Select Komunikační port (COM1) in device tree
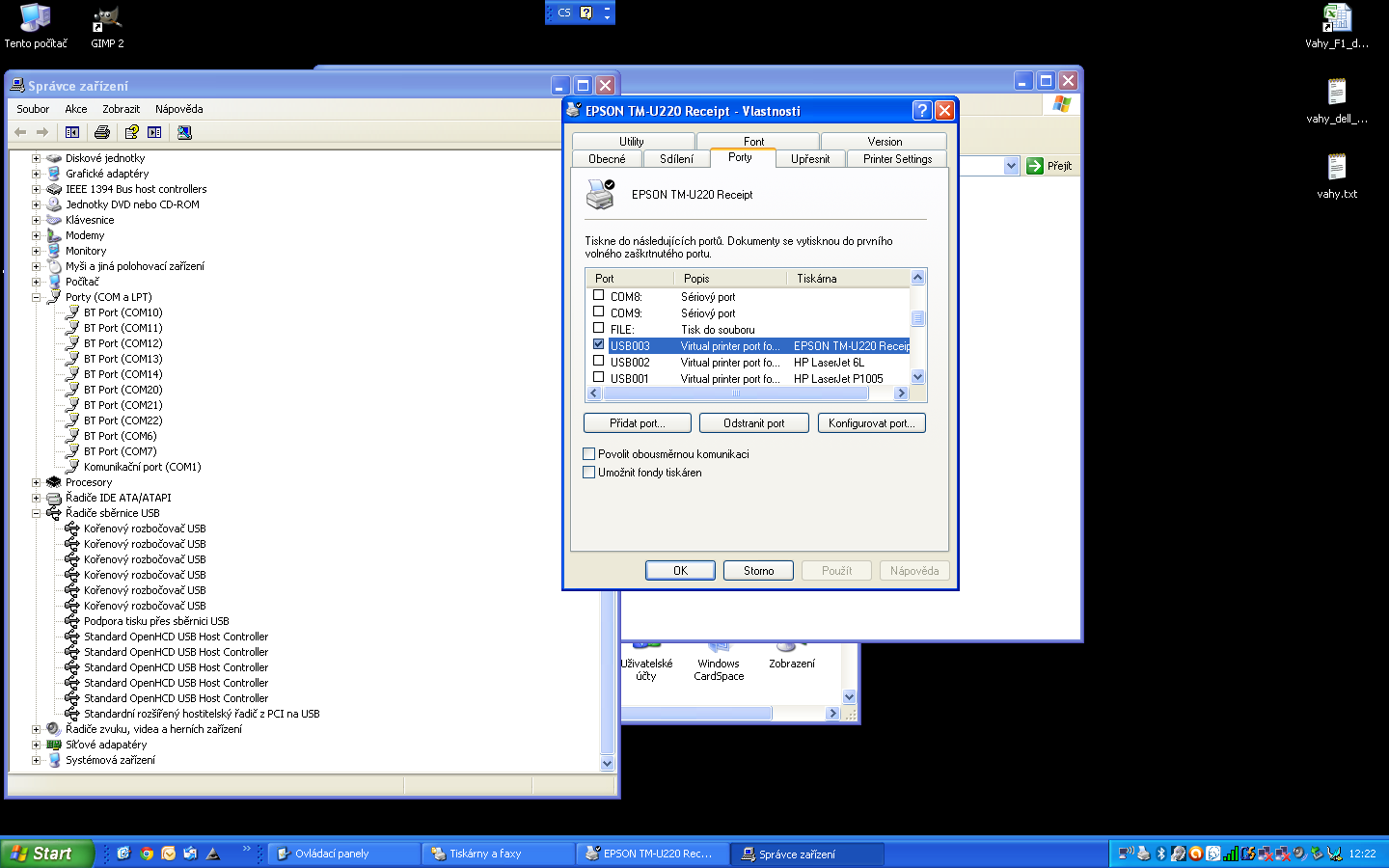The width and height of the screenshot is (1389, 868). pos(142,467)
